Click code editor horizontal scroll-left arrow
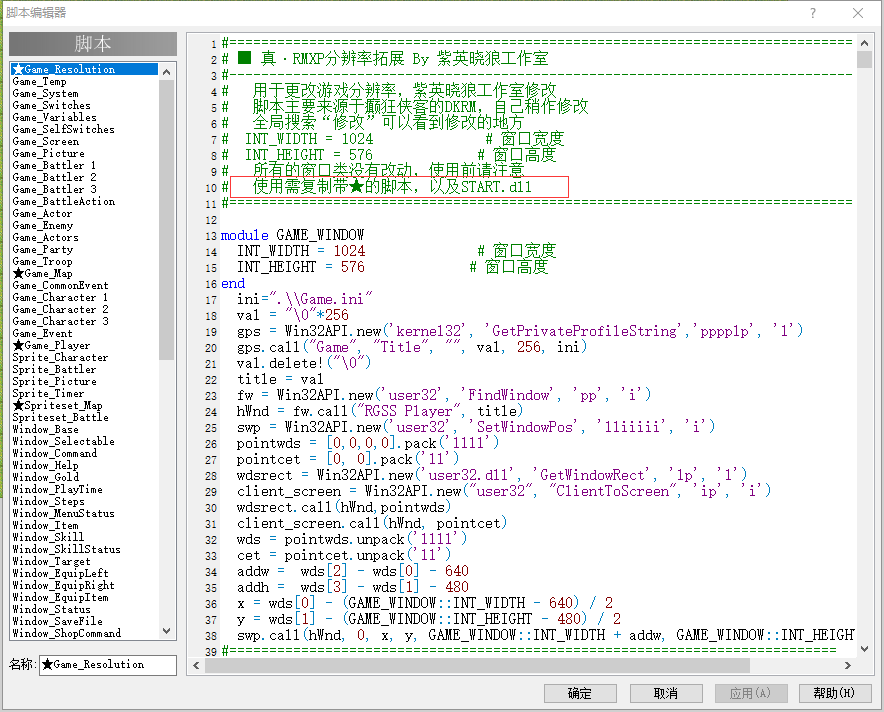This screenshot has height=712, width=884. pos(196,665)
